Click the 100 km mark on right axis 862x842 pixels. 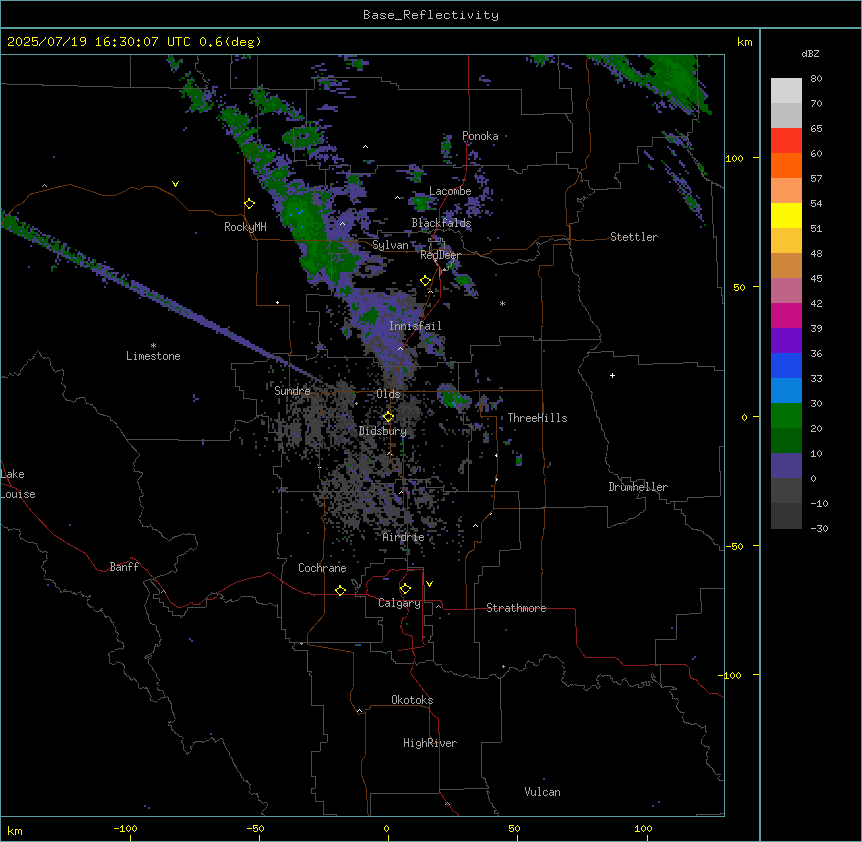(x=734, y=159)
